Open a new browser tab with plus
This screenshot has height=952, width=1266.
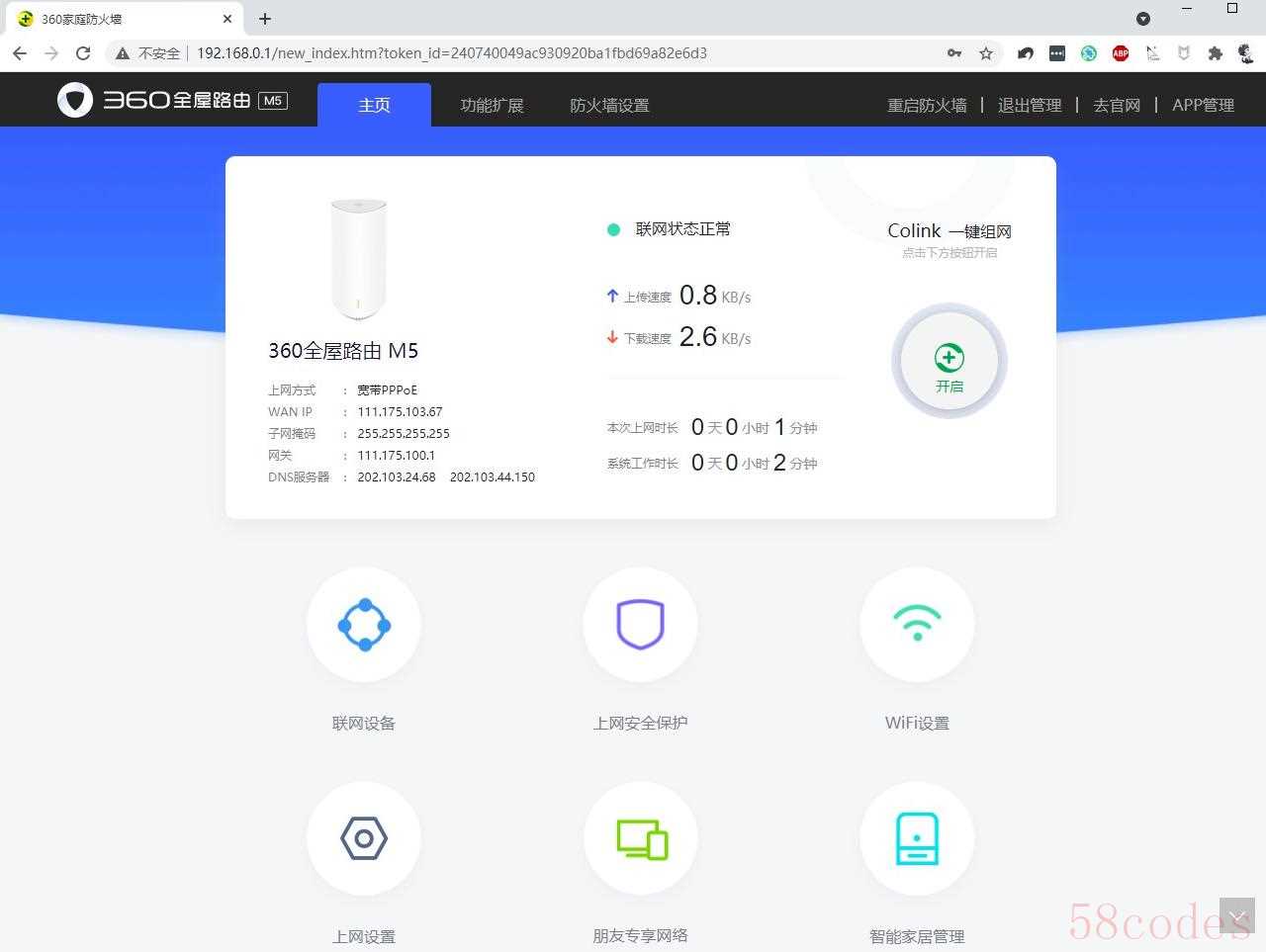coord(265,19)
